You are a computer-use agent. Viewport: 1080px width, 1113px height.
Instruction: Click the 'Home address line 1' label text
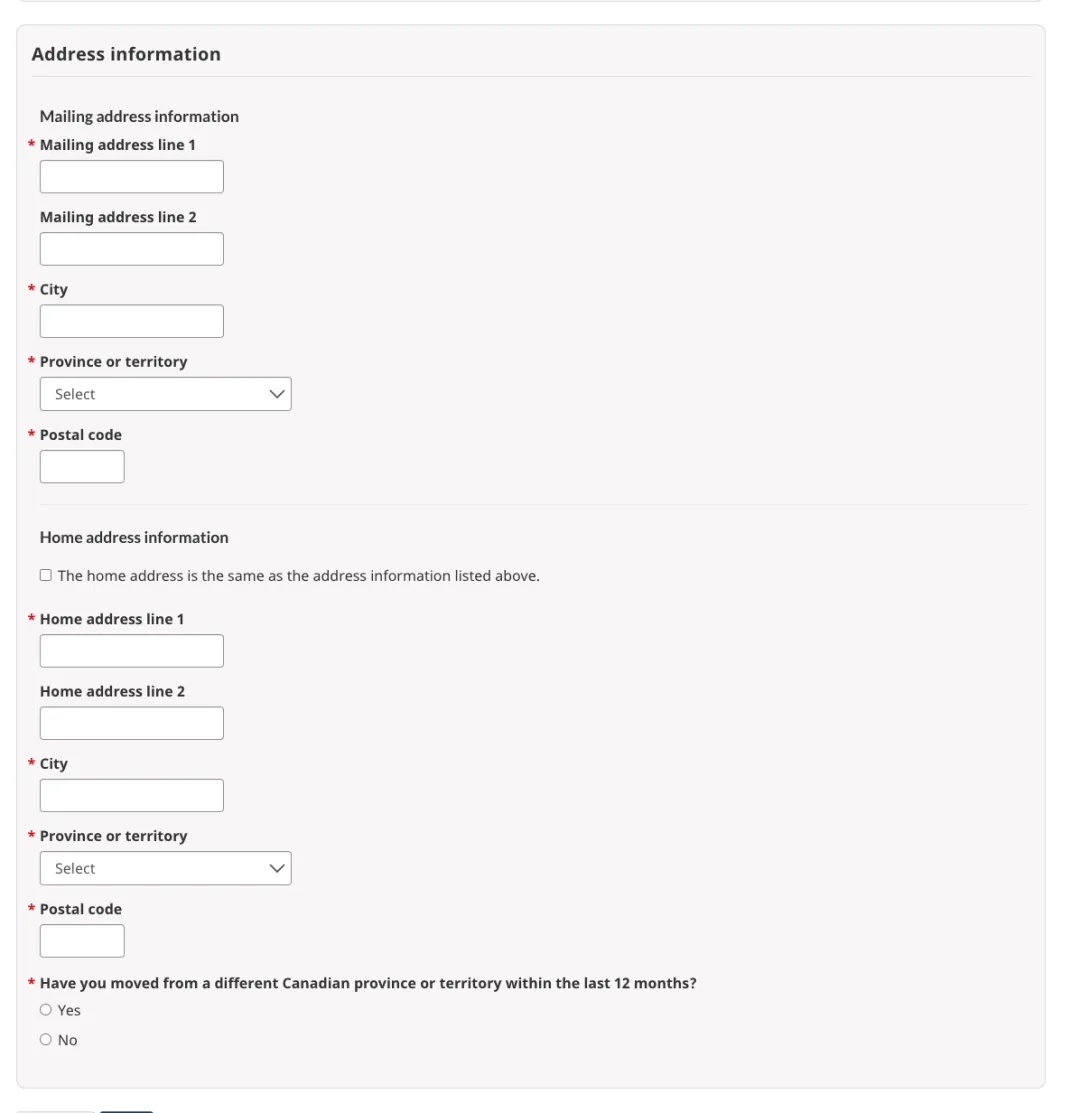pyautogui.click(x=112, y=619)
